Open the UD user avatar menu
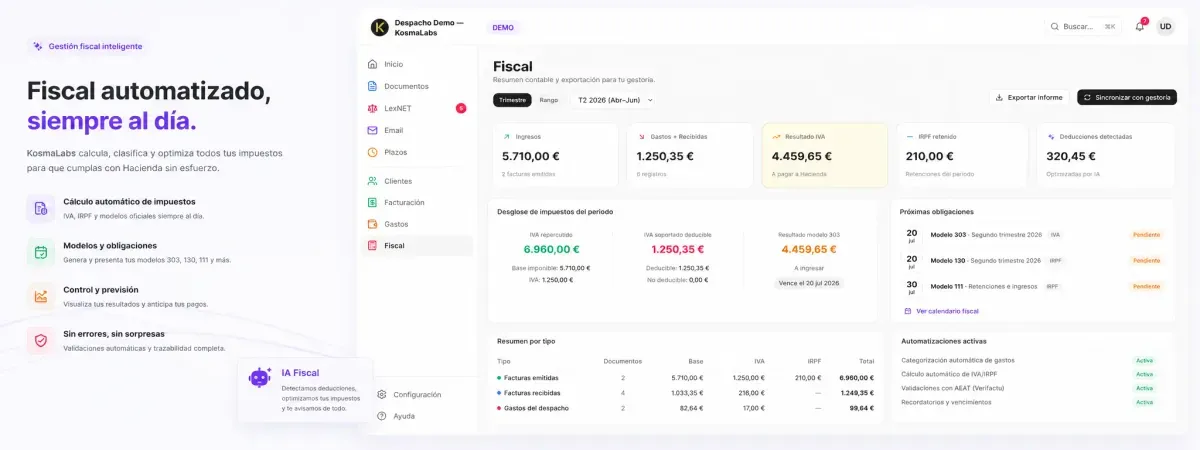Screen dimensions: 1200x450 tap(1165, 27)
